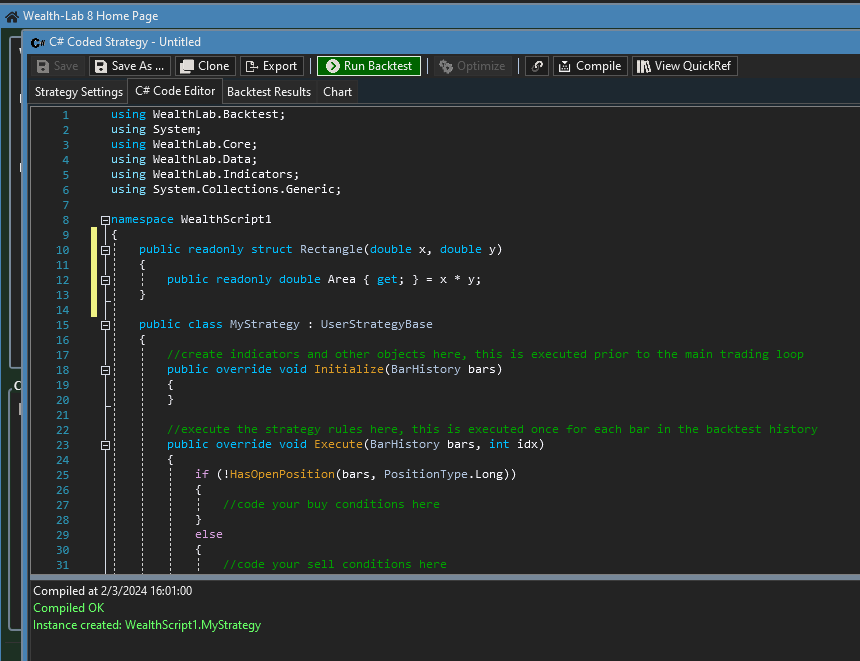The image size is (860, 661).
Task: Open the Save As dialog
Action: point(130,66)
